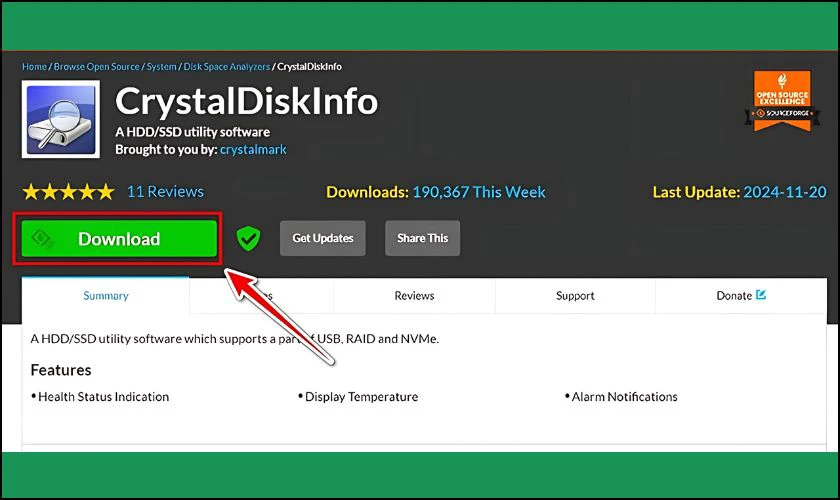Click the external link icon beside Donate

pos(761,295)
